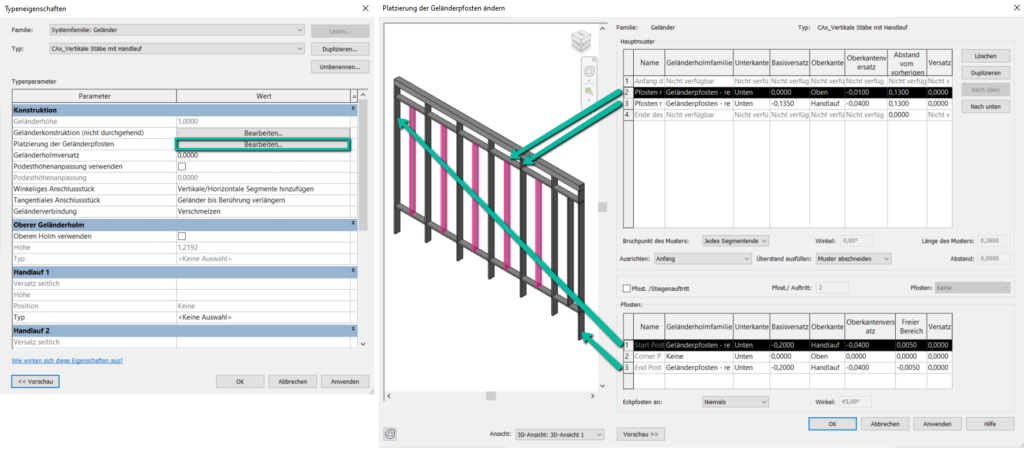This screenshot has width=1024, height=450.
Task: Check the Pfost. /Stiegenauftritt option
Action: tap(626, 288)
